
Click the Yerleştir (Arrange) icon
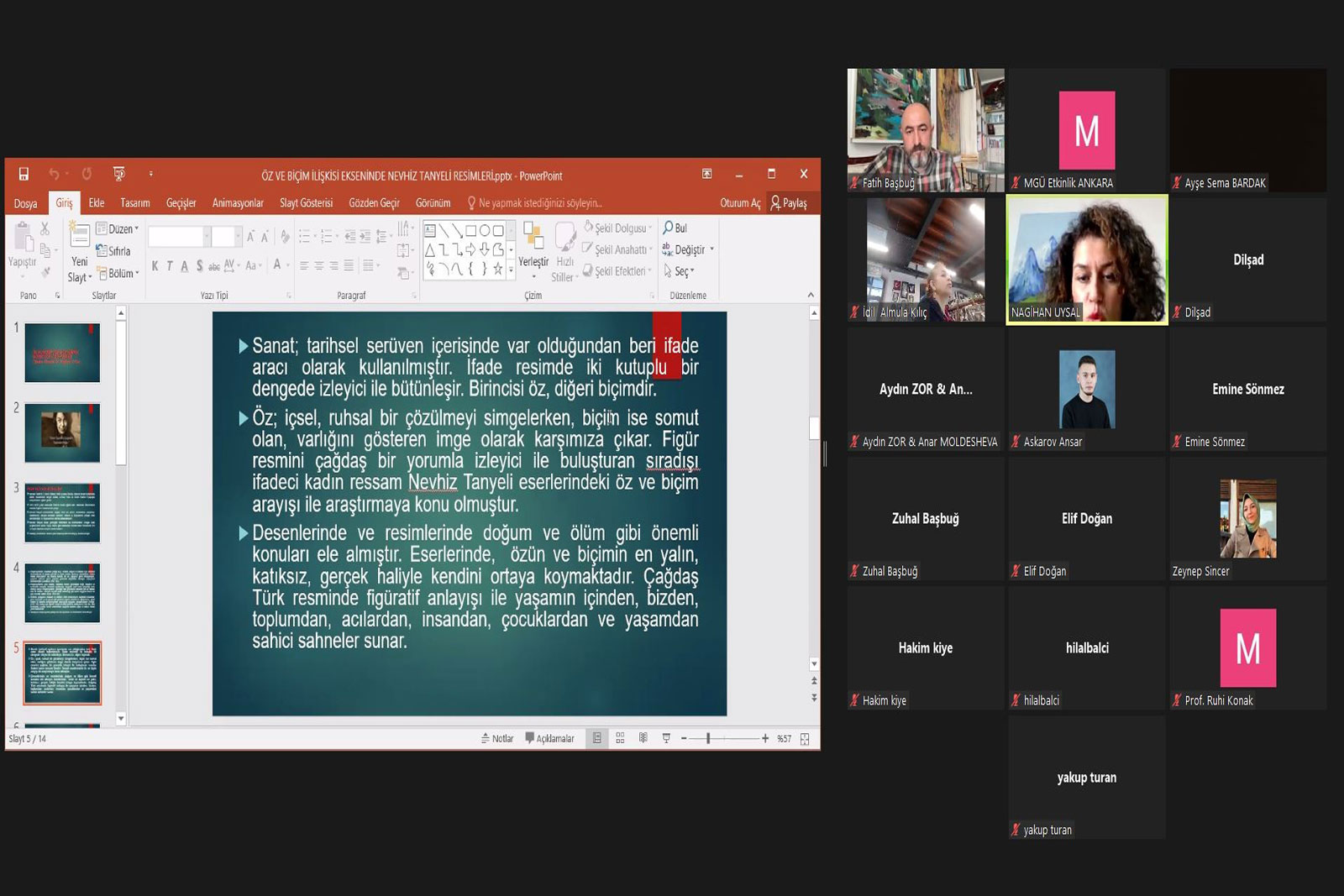pos(533,244)
